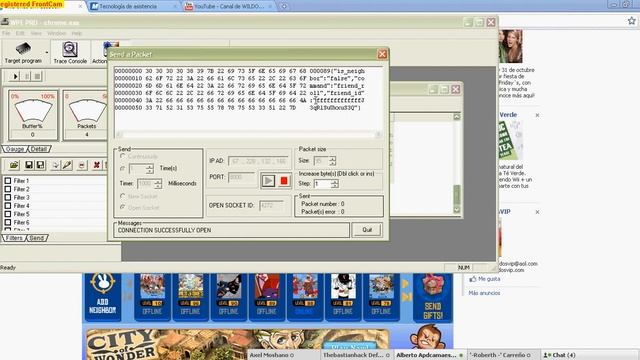Click the first save disk icon in the filter toolbar
Image resolution: width=640 pixels, height=360 pixels.
(29, 165)
